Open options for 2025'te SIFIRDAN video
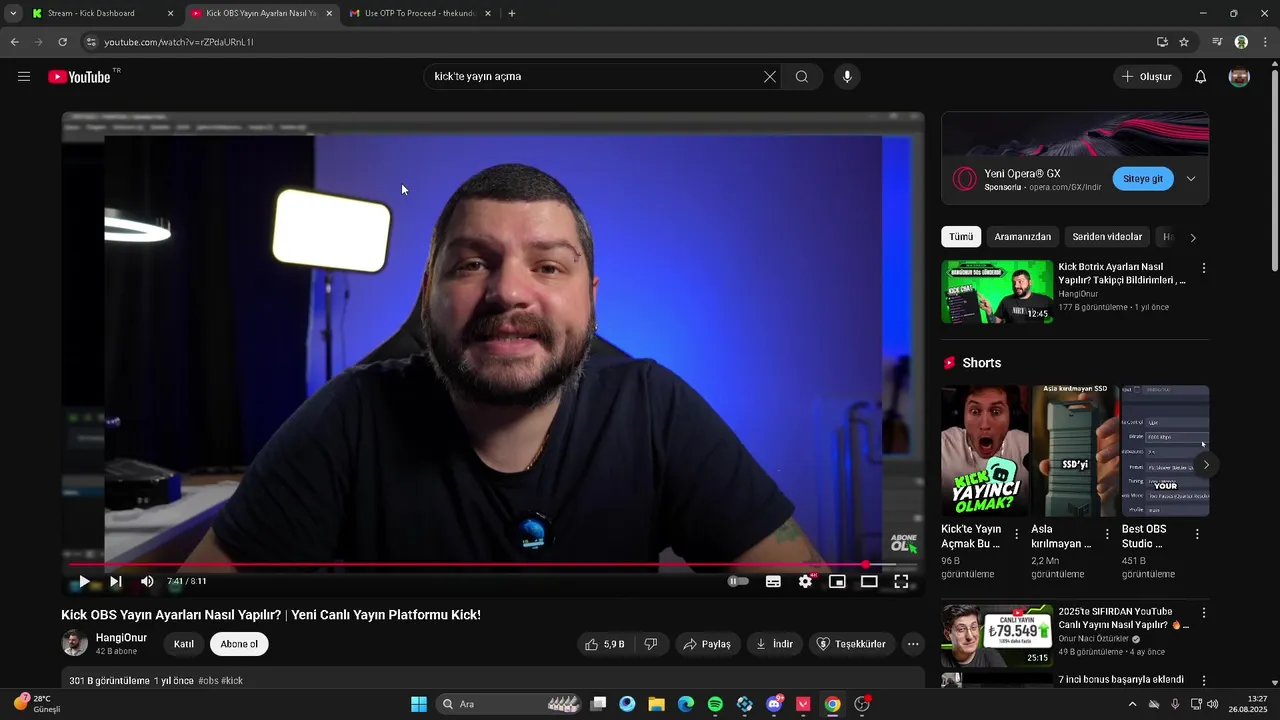The width and height of the screenshot is (1280, 720). (x=1204, y=612)
